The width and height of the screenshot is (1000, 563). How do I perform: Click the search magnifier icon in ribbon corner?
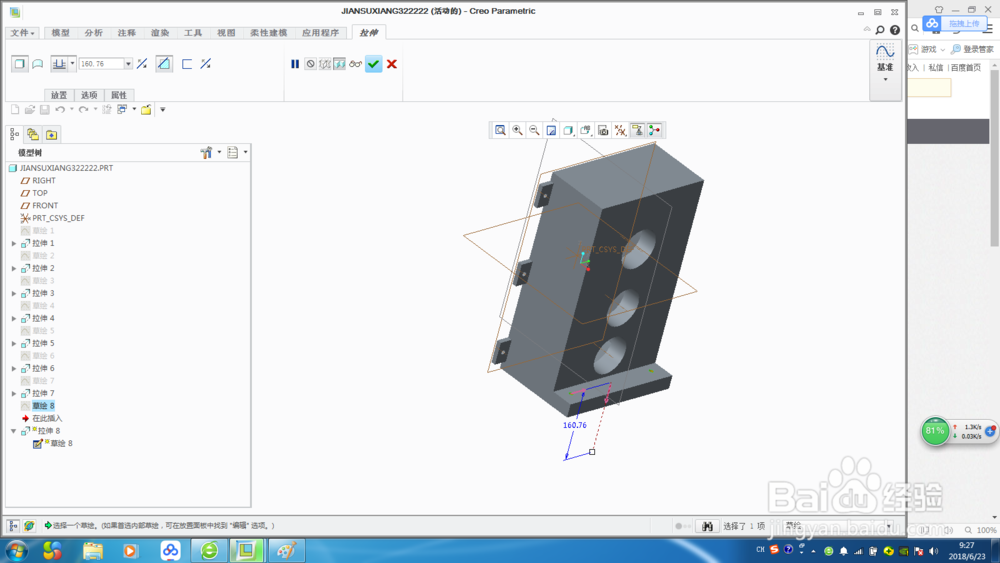click(x=880, y=30)
